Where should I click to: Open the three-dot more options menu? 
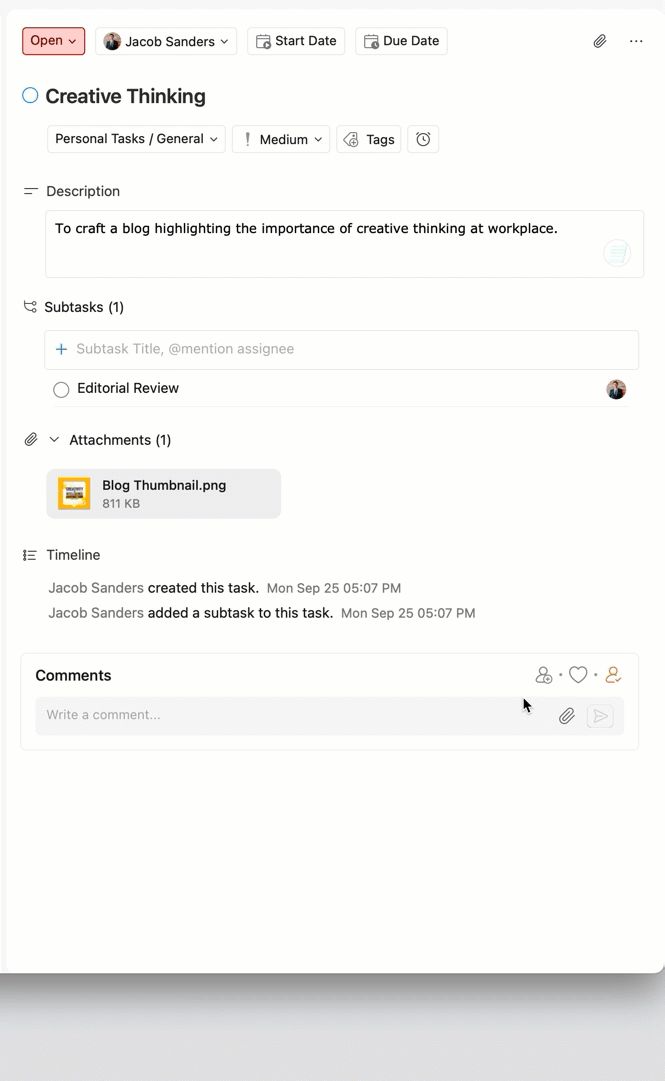636,41
